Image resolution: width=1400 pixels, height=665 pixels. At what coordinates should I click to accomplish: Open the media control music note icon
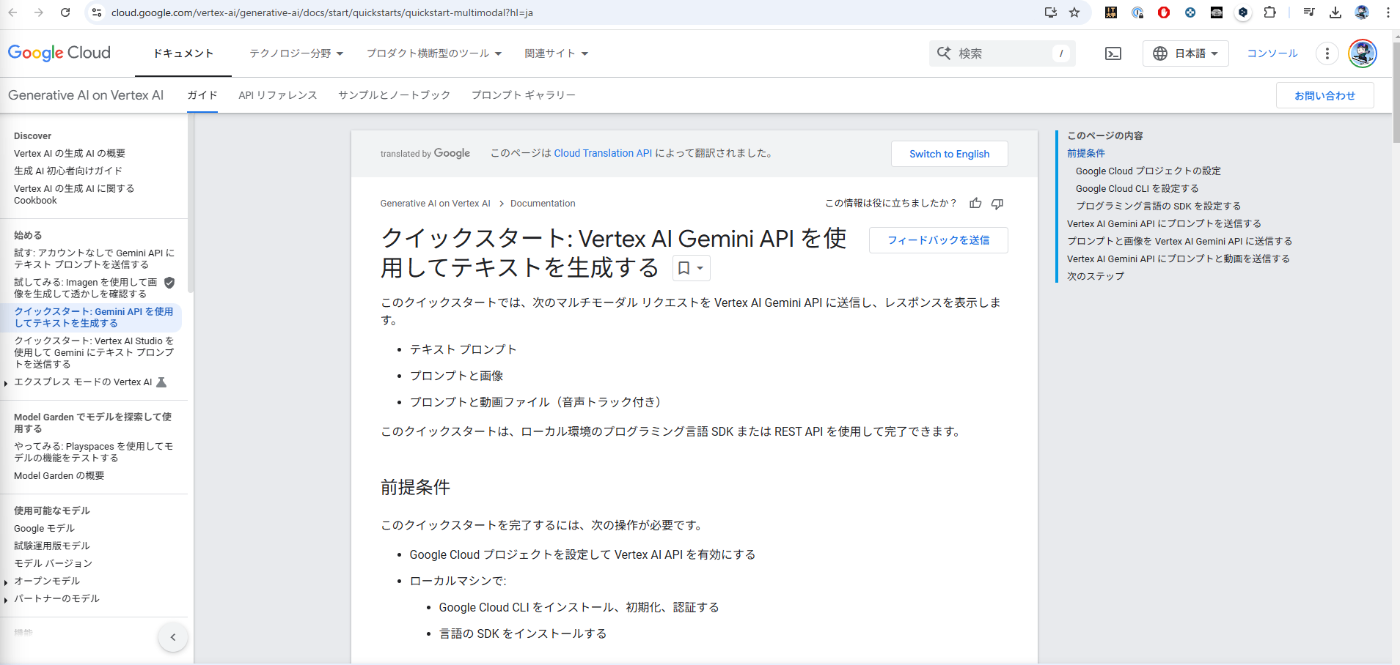click(x=1309, y=12)
